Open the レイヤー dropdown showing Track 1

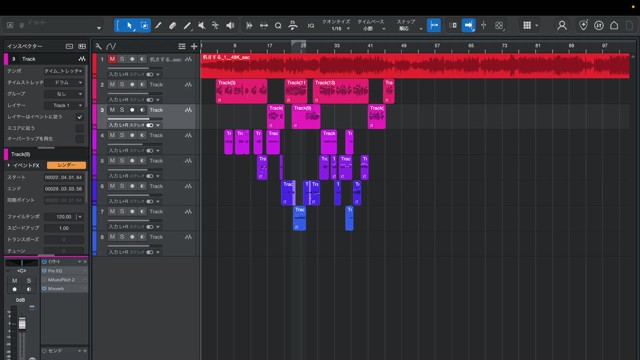click(x=63, y=105)
